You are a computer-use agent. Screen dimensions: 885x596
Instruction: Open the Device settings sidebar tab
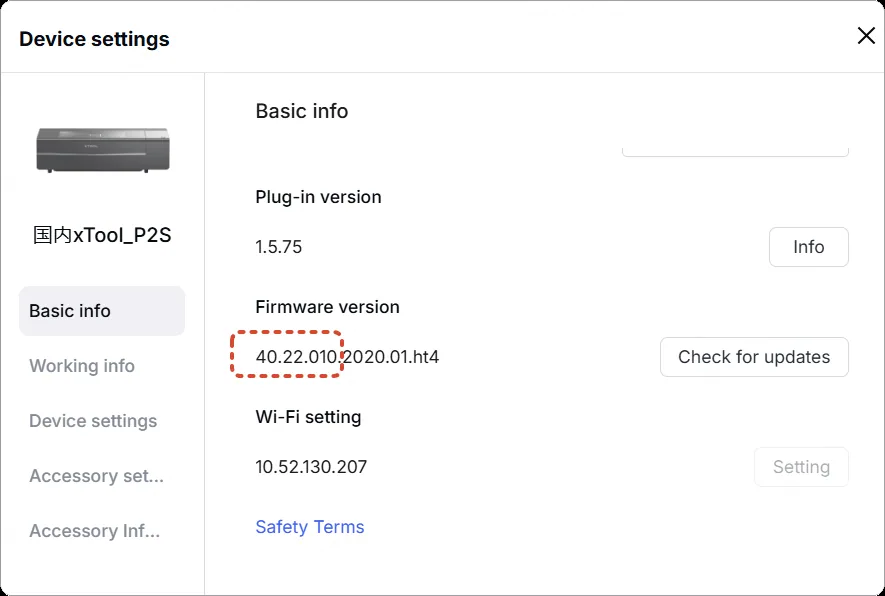pos(93,420)
